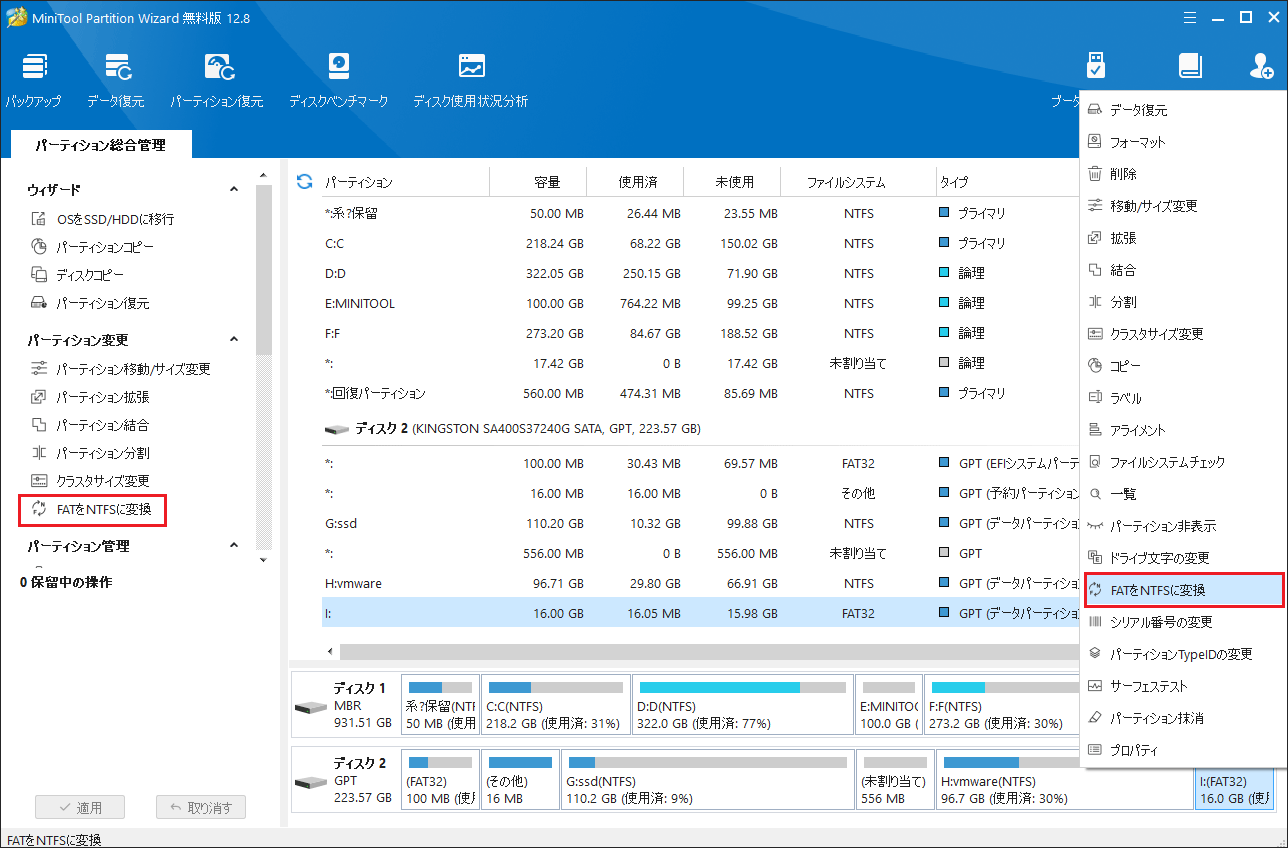
Task: Select the G:ssd partition row
Action: click(x=700, y=523)
